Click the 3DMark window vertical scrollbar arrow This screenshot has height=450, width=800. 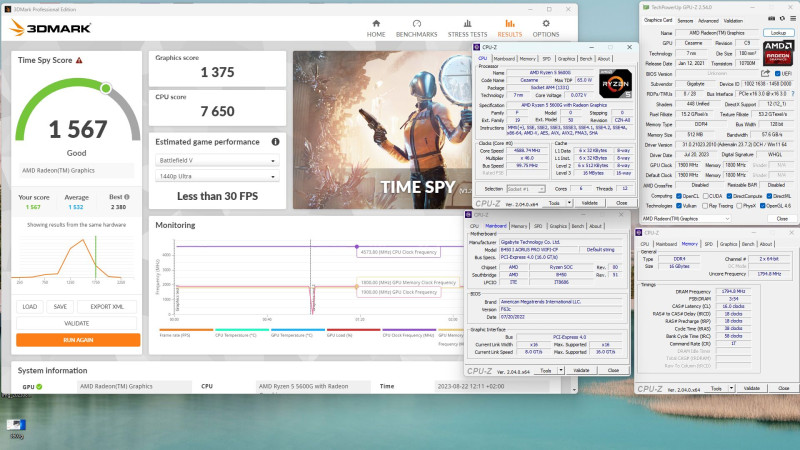pos(574,389)
